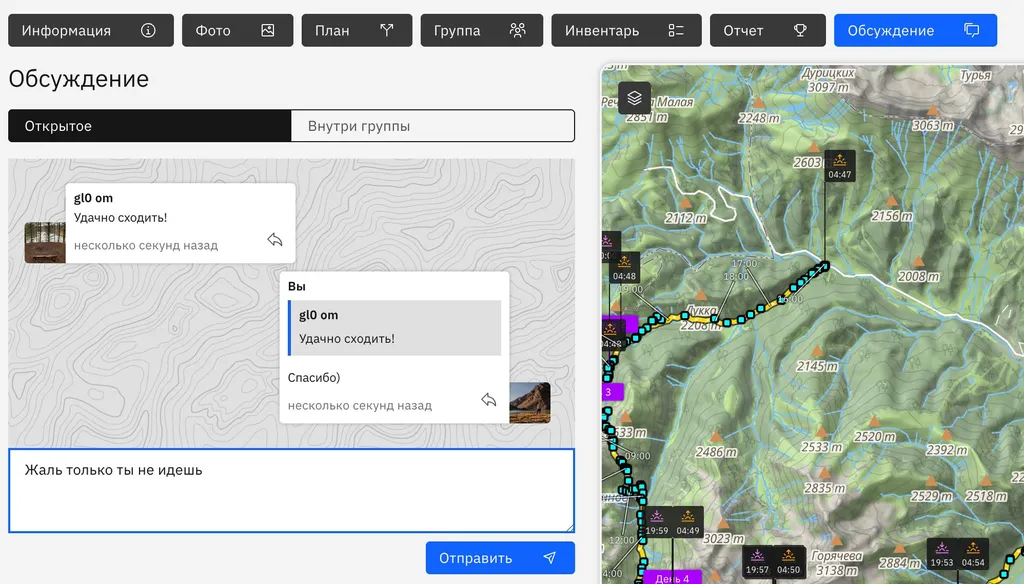Image resolution: width=1024 pixels, height=584 pixels.
Task: Click the sunset 19:57 map marker
Action: pyautogui.click(x=757, y=562)
